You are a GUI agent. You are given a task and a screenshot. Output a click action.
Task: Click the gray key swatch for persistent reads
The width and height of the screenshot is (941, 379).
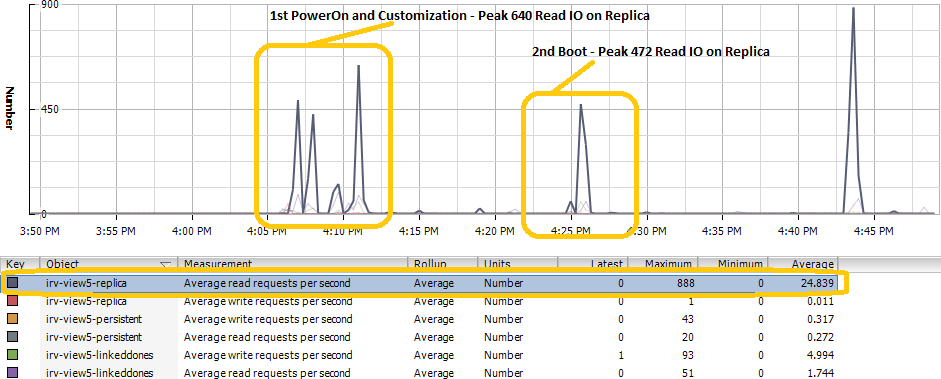click(13, 337)
